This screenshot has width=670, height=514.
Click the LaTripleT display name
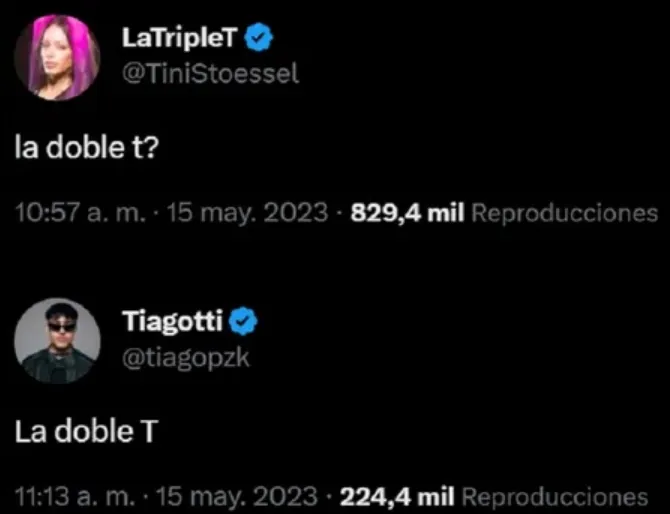pyautogui.click(x=182, y=38)
